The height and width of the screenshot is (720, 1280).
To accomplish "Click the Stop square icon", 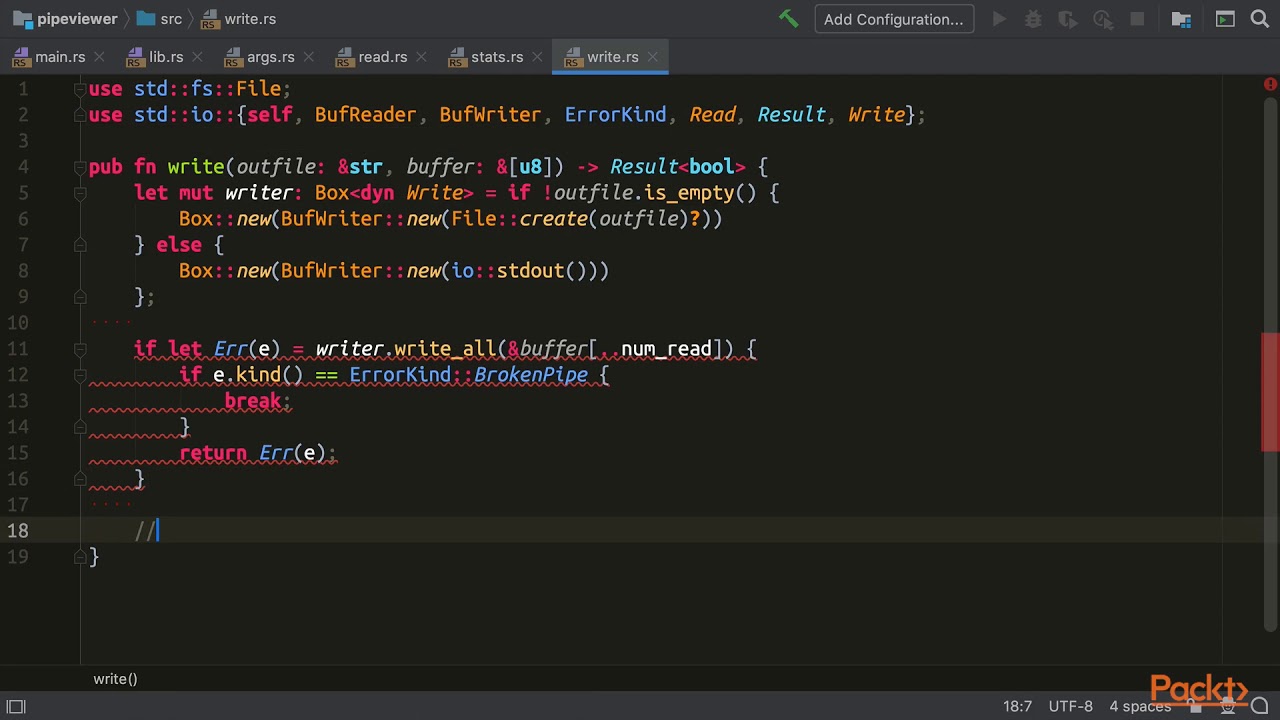I will pos(1137,19).
